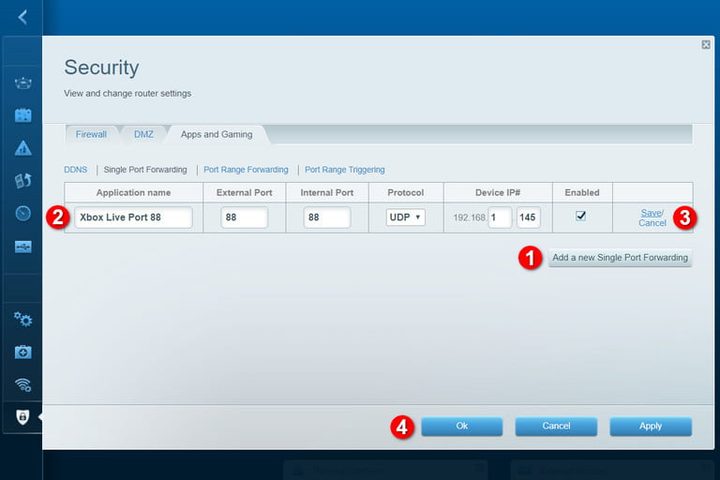Go to the DDNS section link
720x480 pixels.
(x=76, y=170)
